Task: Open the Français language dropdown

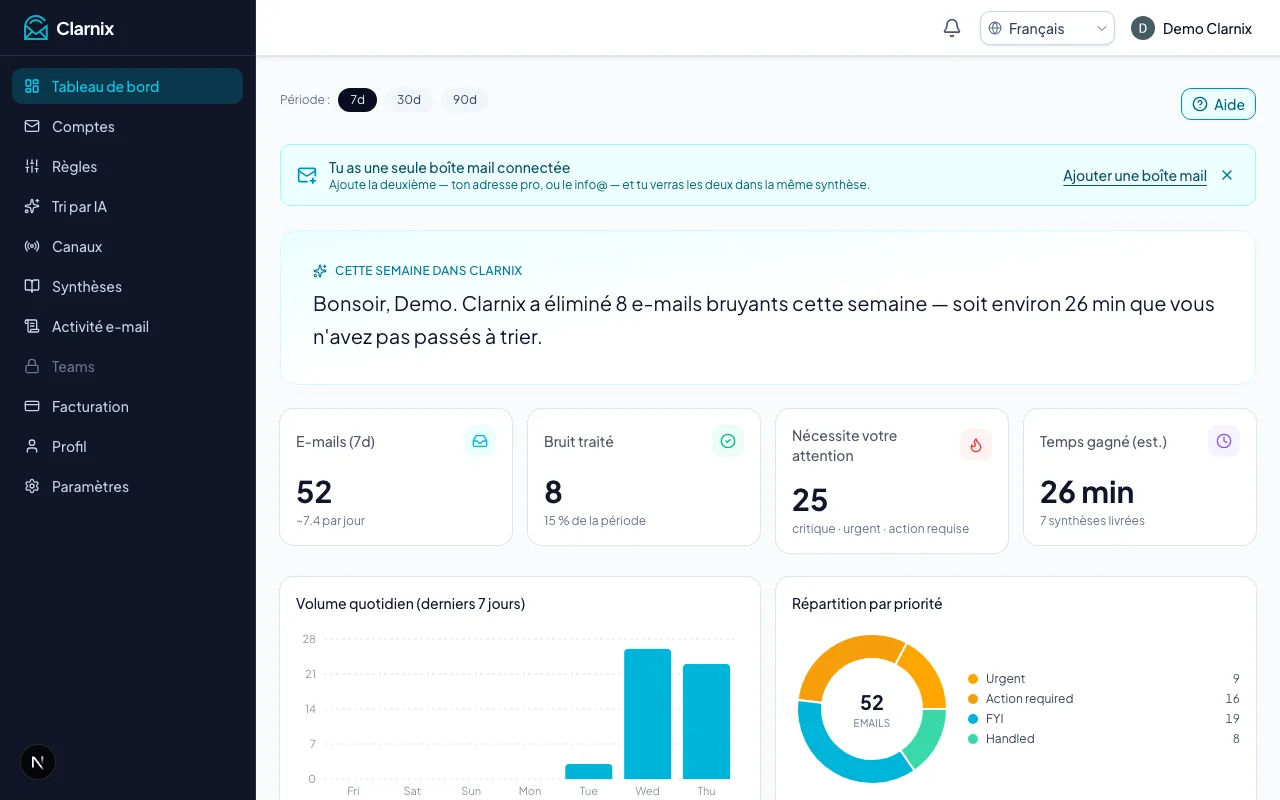Action: coord(1047,28)
